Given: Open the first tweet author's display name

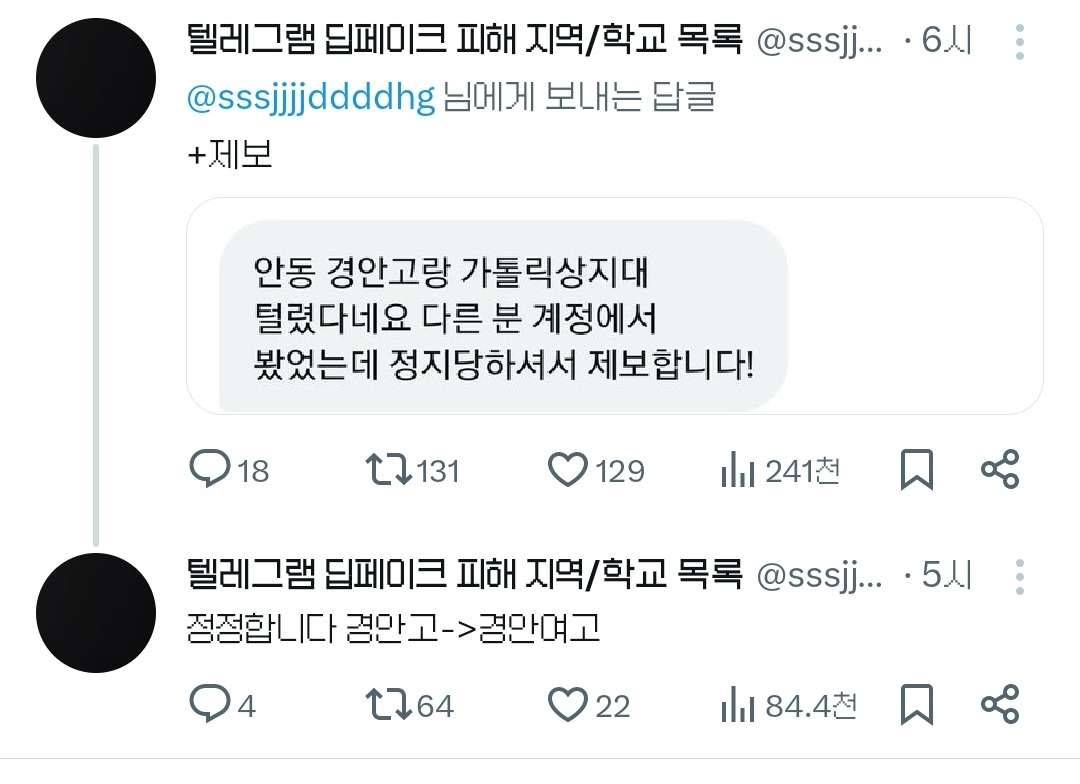Looking at the screenshot, I should click(464, 42).
